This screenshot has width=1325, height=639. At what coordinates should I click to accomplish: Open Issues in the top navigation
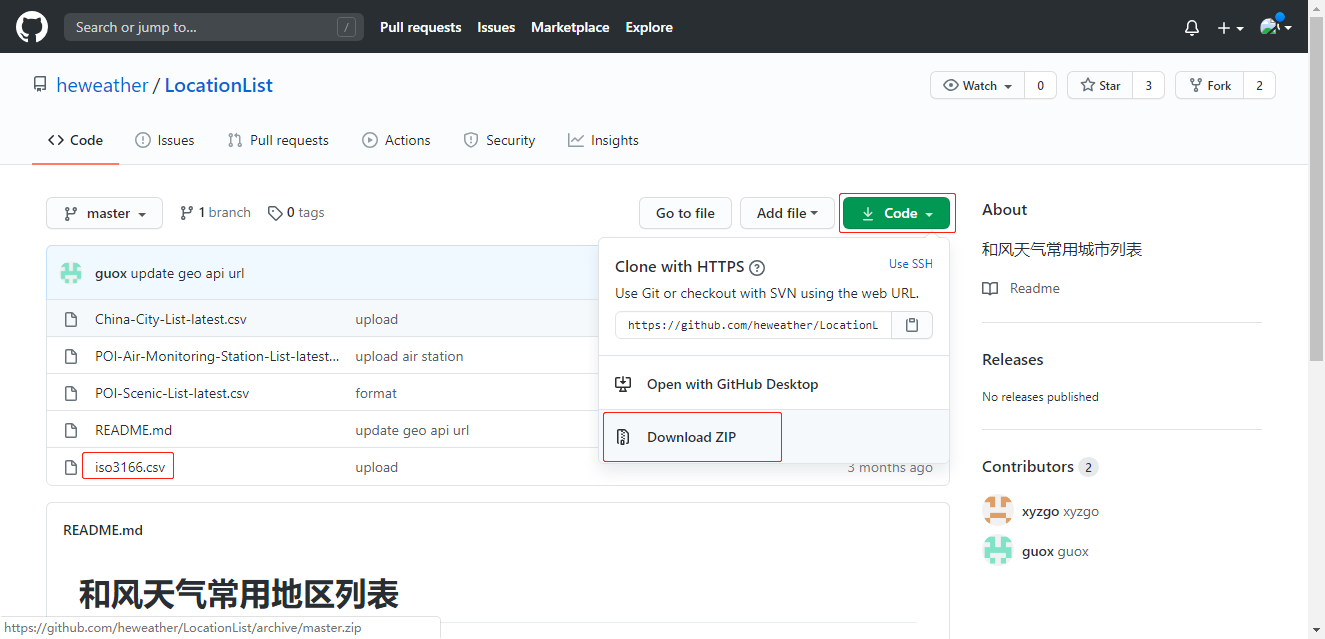pyautogui.click(x=496, y=28)
